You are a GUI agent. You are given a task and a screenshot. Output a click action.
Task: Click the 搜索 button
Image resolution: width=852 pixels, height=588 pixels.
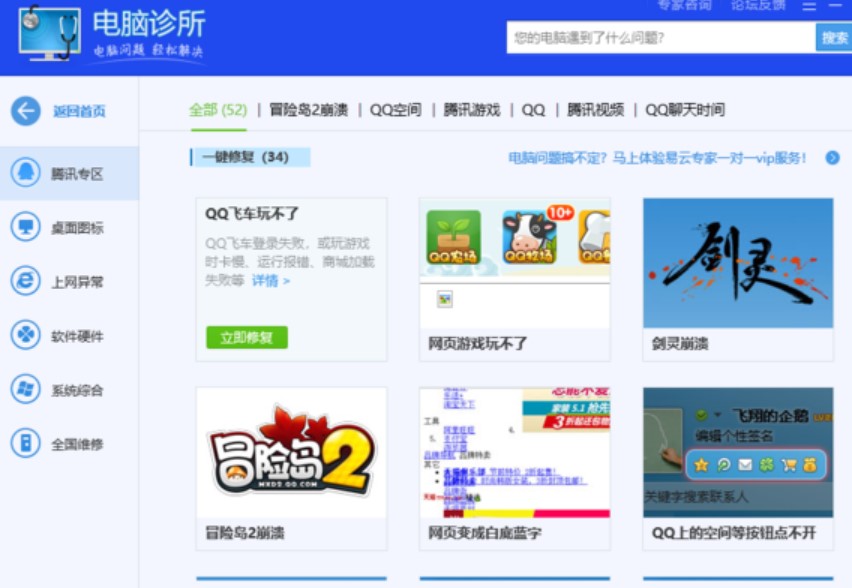coord(834,37)
